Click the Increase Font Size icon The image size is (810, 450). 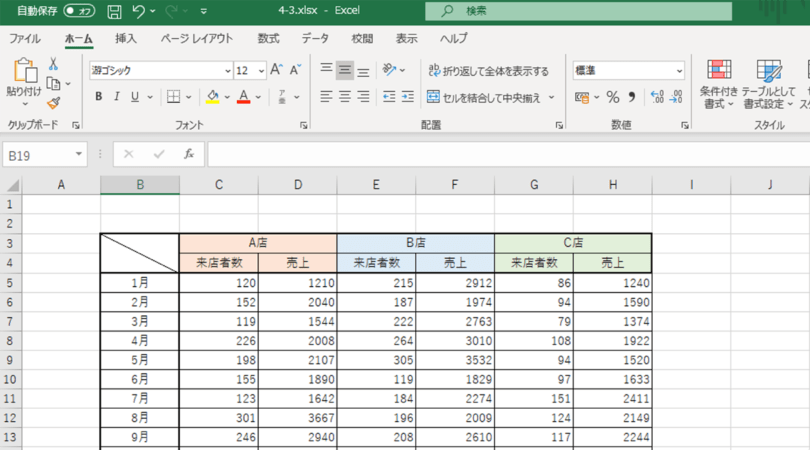pos(277,71)
